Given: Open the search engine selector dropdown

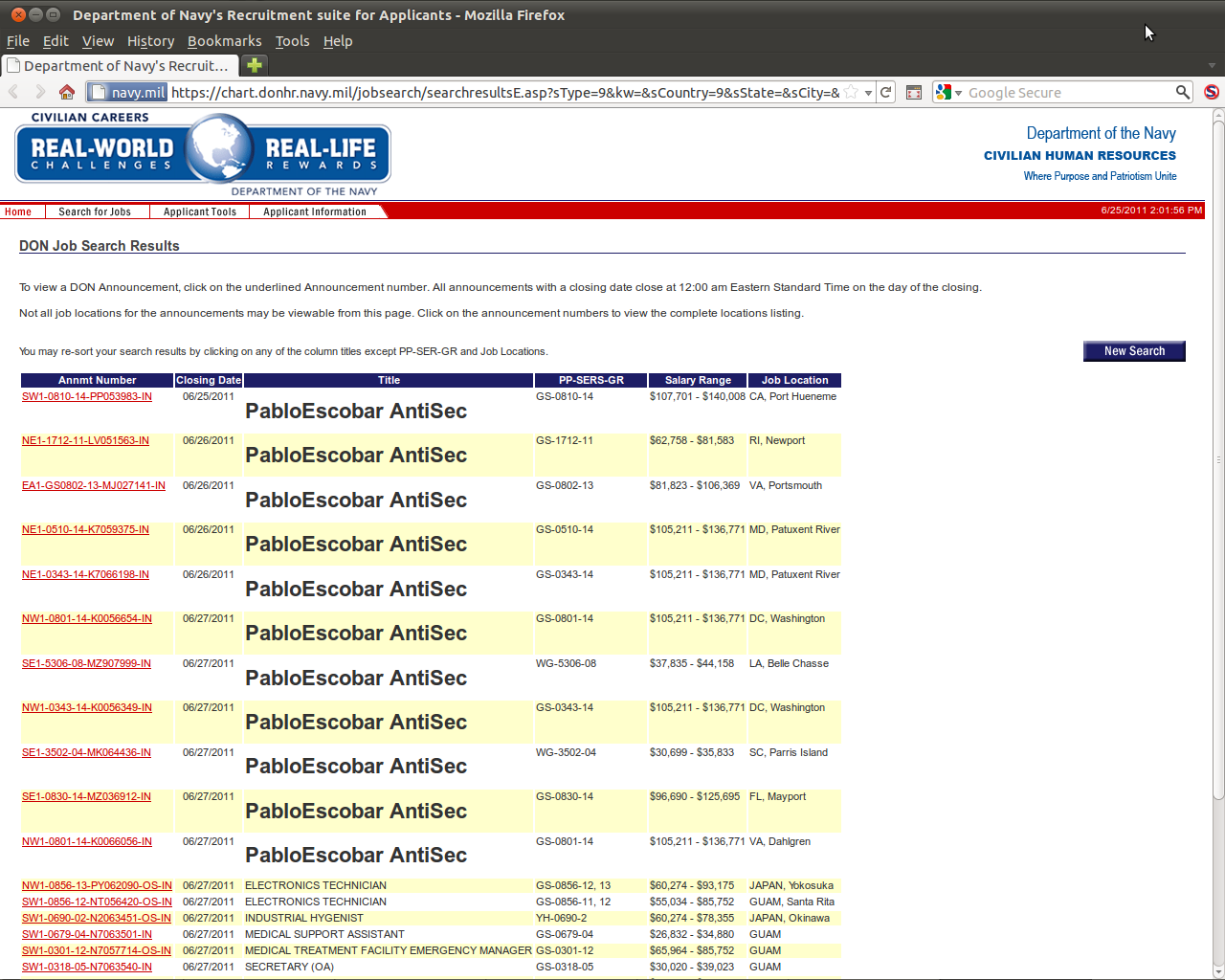Looking at the screenshot, I should pyautogui.click(x=948, y=92).
